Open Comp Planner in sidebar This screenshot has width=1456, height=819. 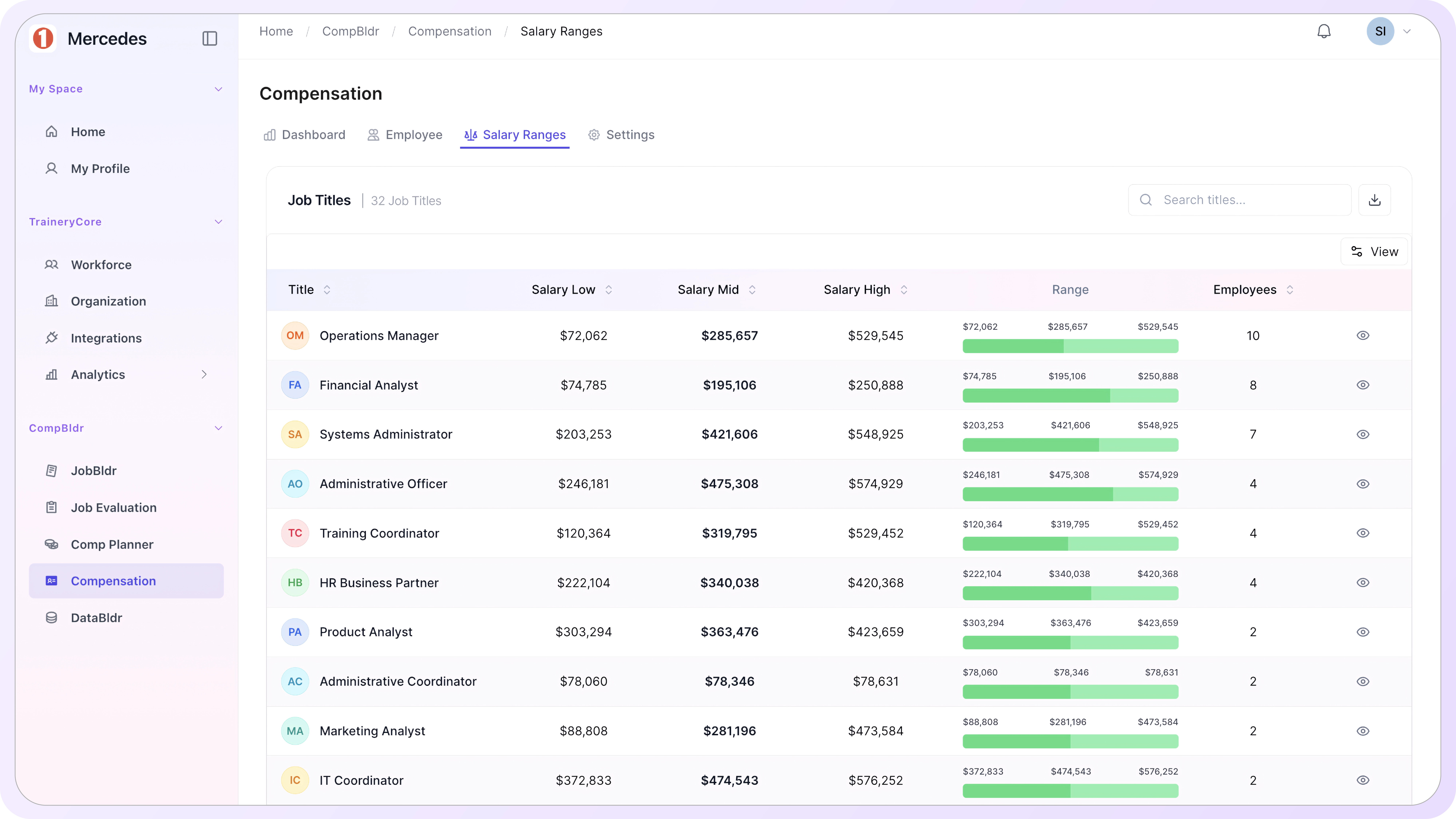112,544
